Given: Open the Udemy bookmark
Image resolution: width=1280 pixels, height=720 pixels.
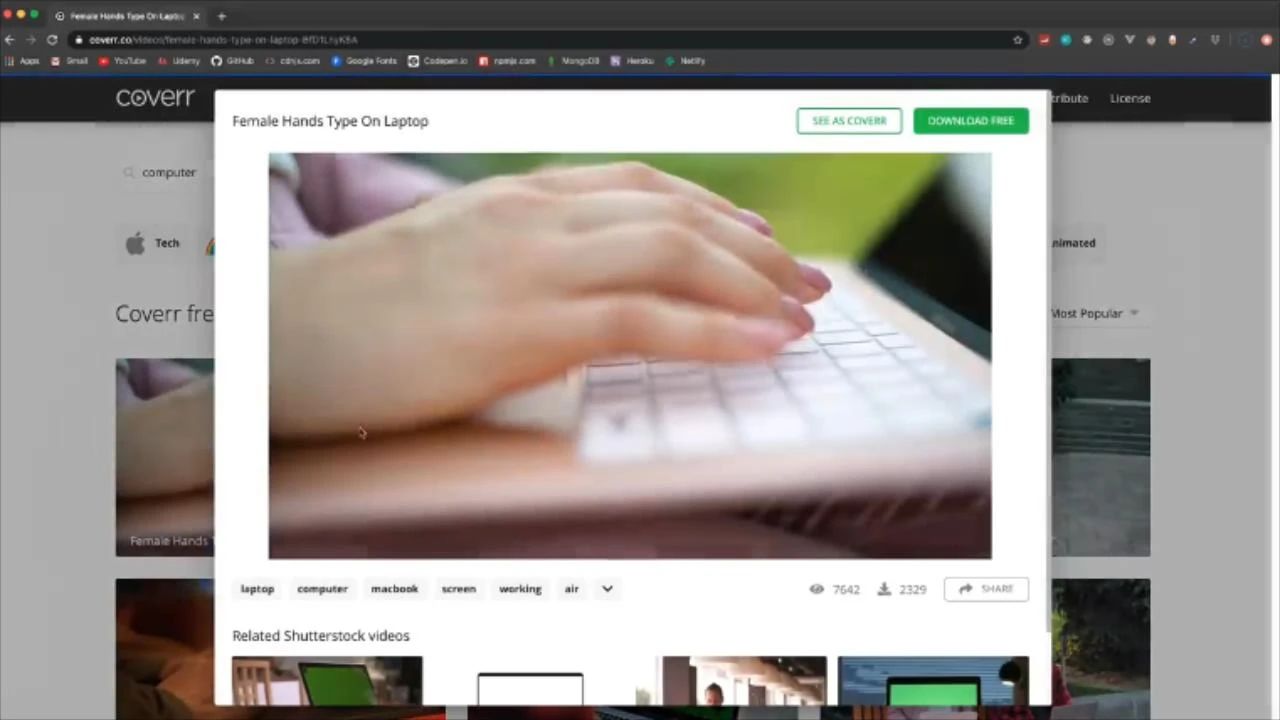Looking at the screenshot, I should [x=179, y=61].
